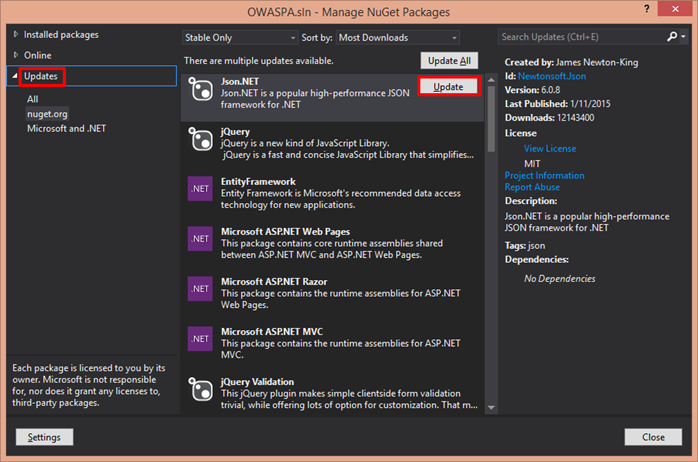The image size is (698, 462).
Task: Select the jQuery Validation title
Action: (257, 382)
